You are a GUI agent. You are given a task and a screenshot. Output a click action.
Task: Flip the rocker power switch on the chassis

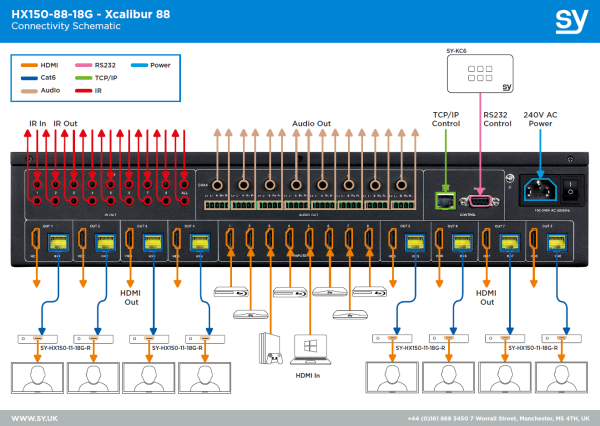[570, 188]
